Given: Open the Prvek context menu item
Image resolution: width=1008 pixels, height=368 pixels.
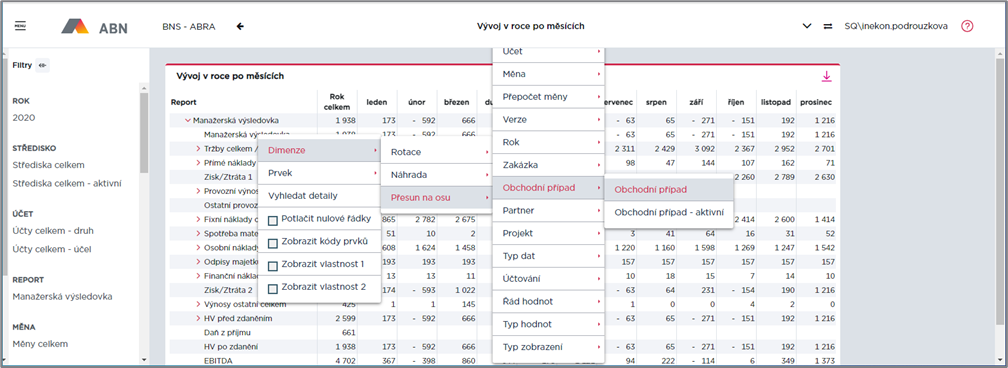Looking at the screenshot, I should pos(319,173).
